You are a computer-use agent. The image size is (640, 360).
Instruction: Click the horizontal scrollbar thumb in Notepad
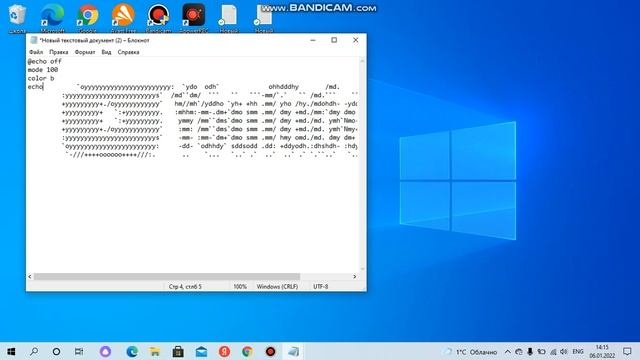167,276
